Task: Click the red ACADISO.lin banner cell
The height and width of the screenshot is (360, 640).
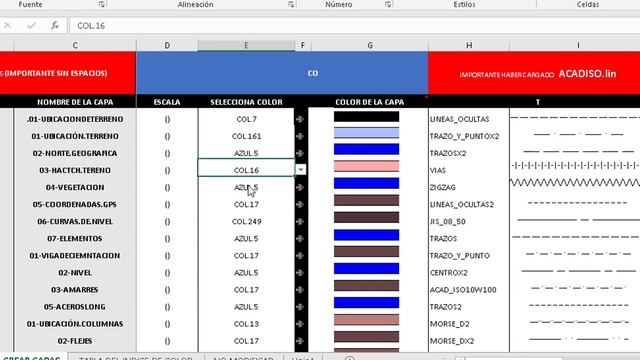Action: [534, 73]
